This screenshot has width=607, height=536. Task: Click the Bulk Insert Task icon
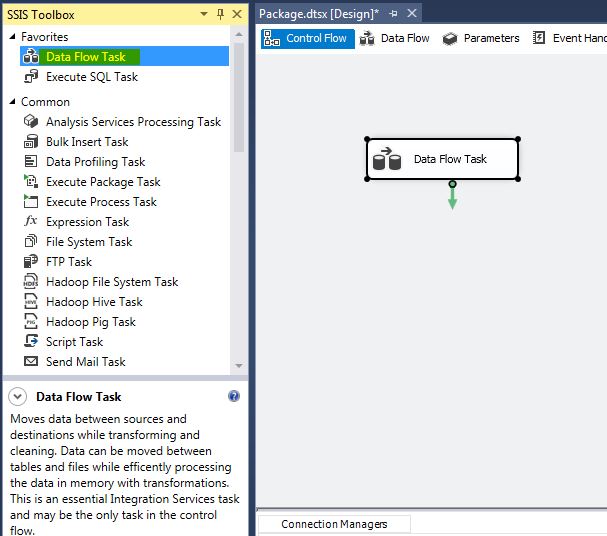pos(31,142)
